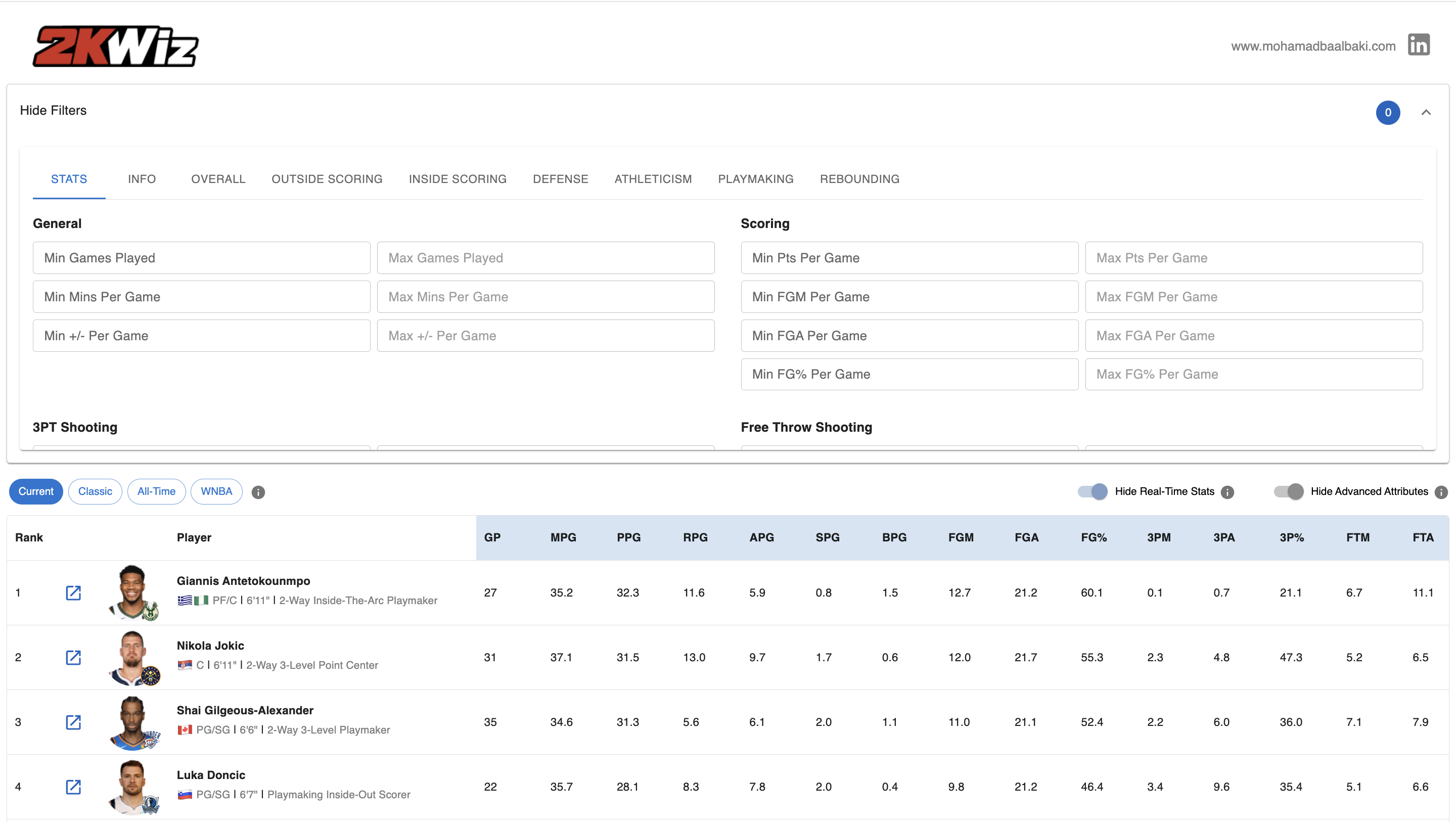
Task: Focus Min Games Played field
Action: (202, 258)
